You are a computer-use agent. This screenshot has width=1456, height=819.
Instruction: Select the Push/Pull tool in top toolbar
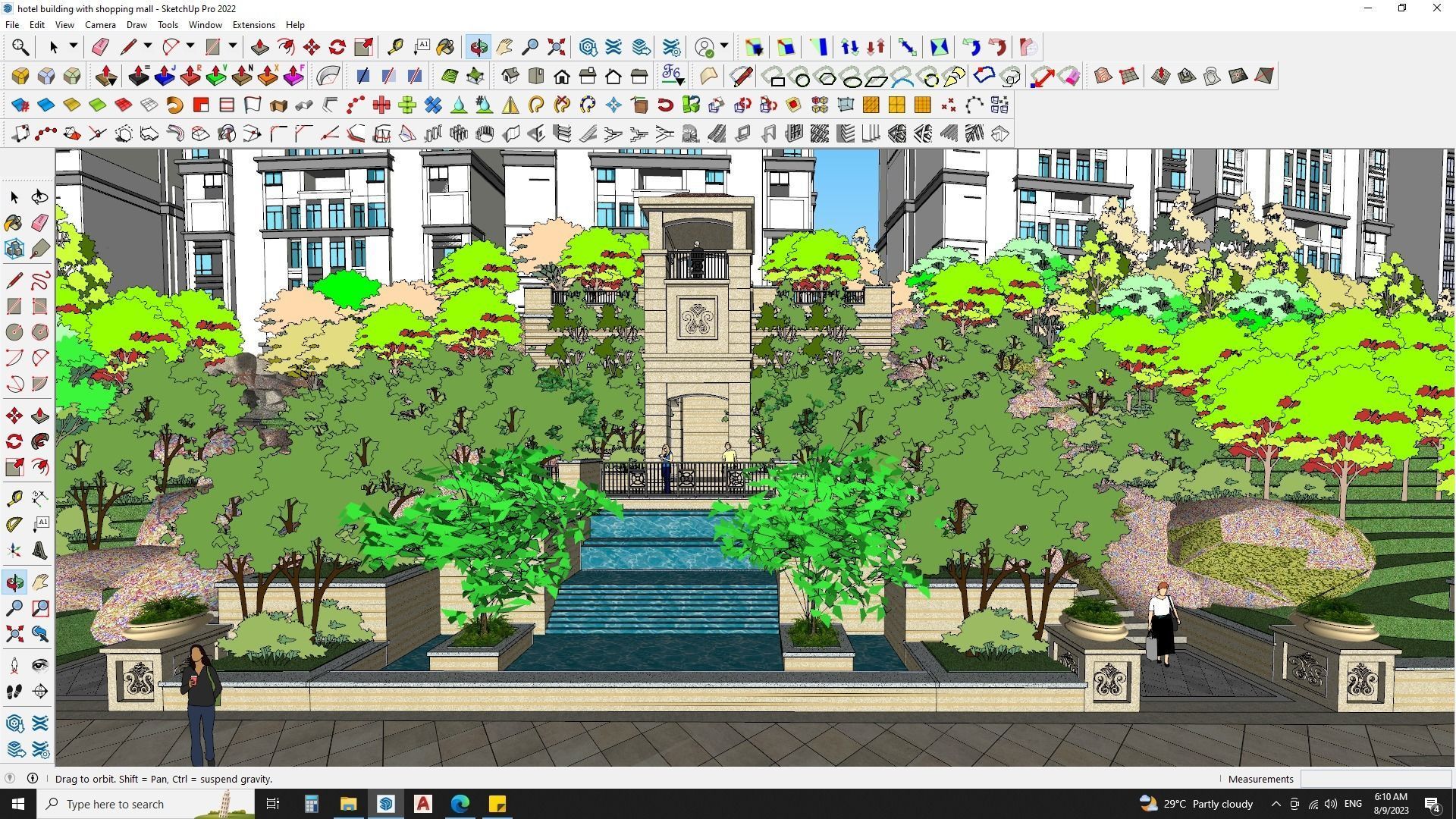point(259,47)
